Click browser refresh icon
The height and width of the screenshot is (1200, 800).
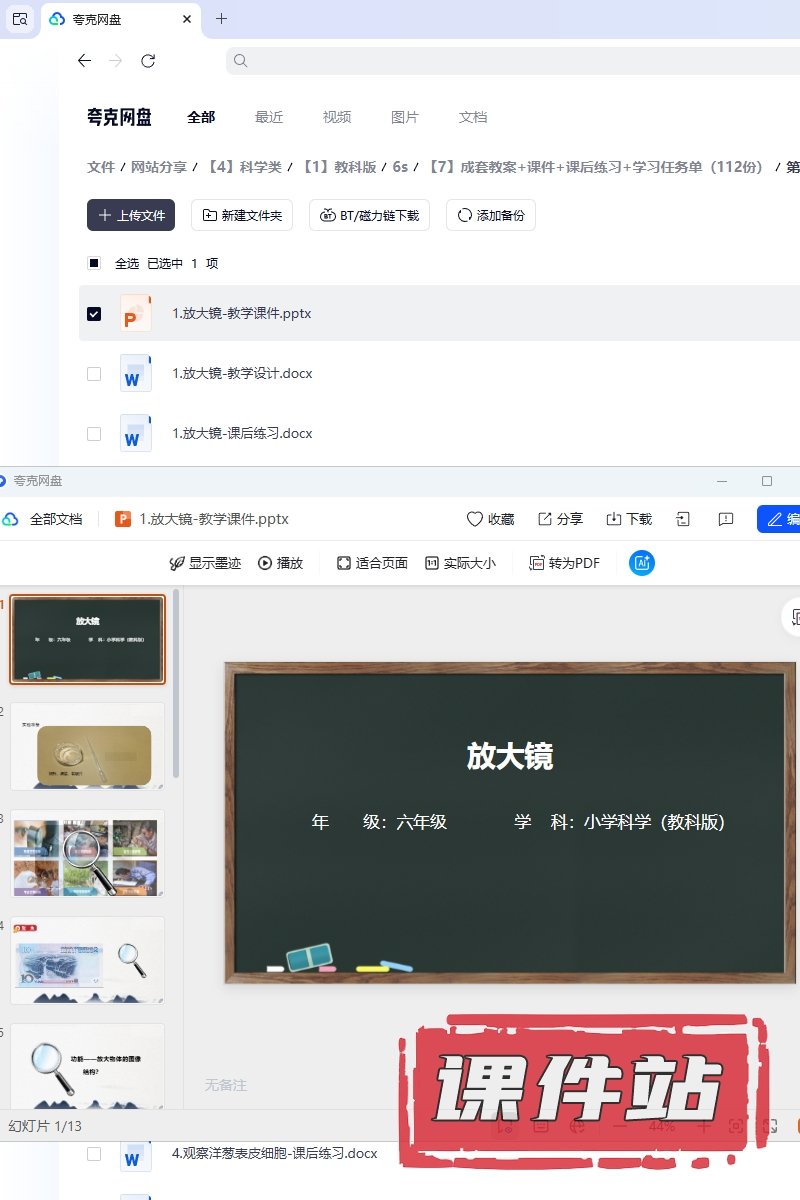click(148, 61)
